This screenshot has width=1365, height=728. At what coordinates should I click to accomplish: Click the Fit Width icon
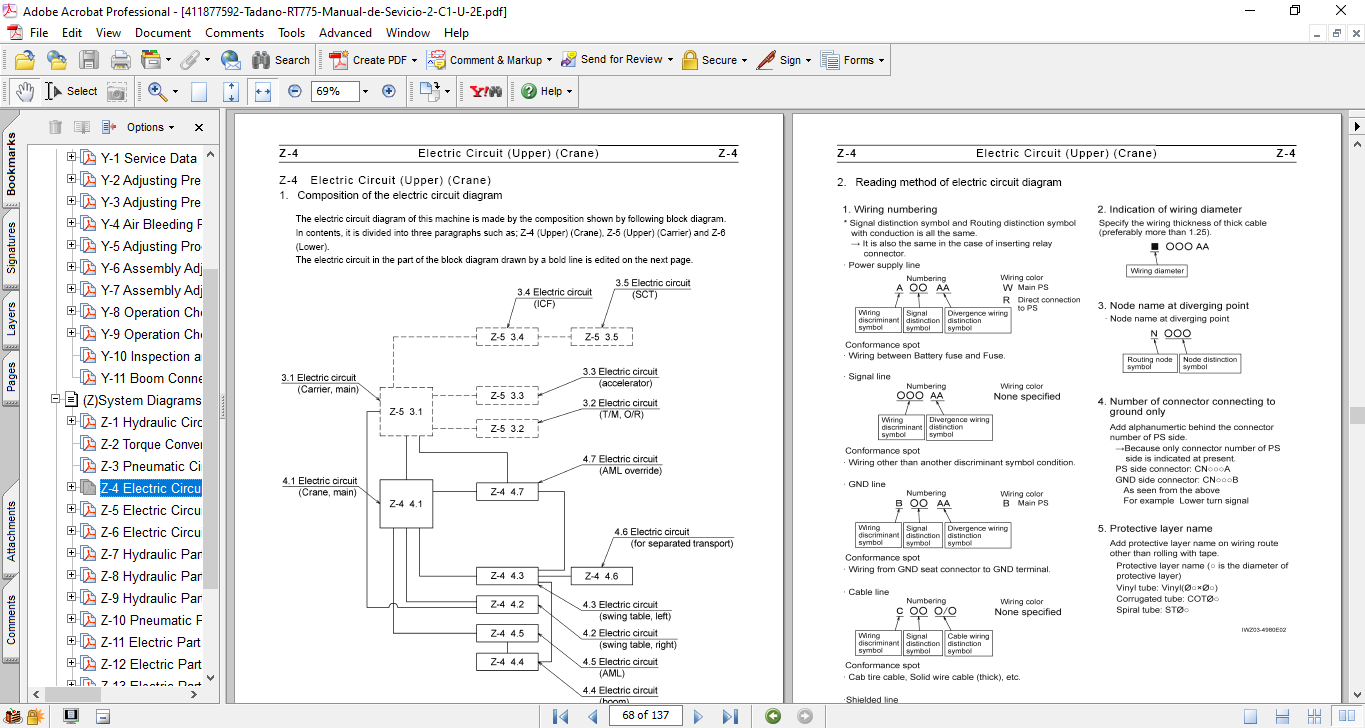pyautogui.click(x=263, y=91)
